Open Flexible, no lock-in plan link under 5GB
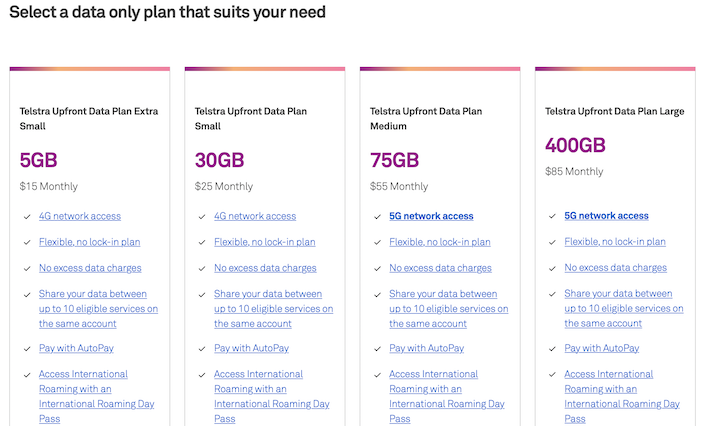Screen dimensions: 705x426 pos(90,242)
